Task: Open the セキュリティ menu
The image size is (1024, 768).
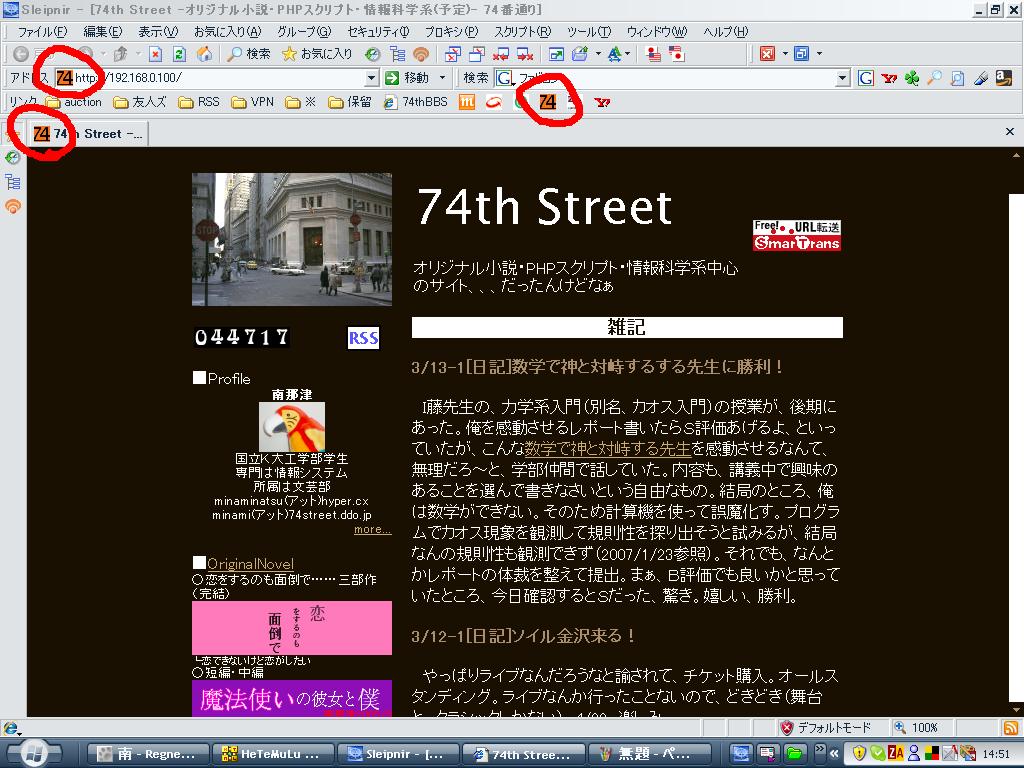Action: [x=377, y=32]
